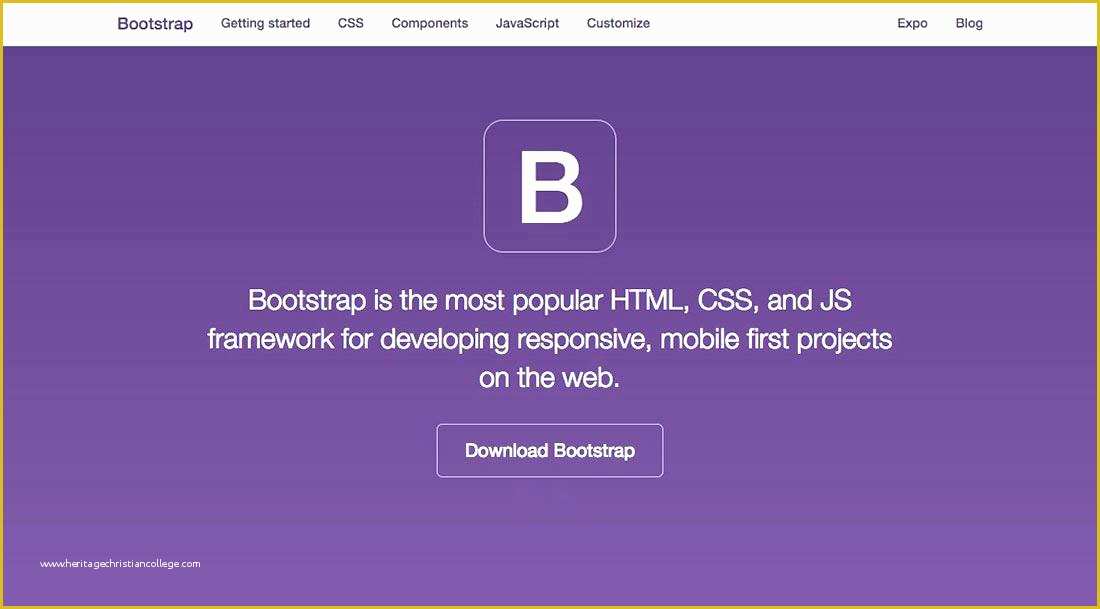1100x609 pixels.
Task: Go to the CSS section
Action: 351,23
